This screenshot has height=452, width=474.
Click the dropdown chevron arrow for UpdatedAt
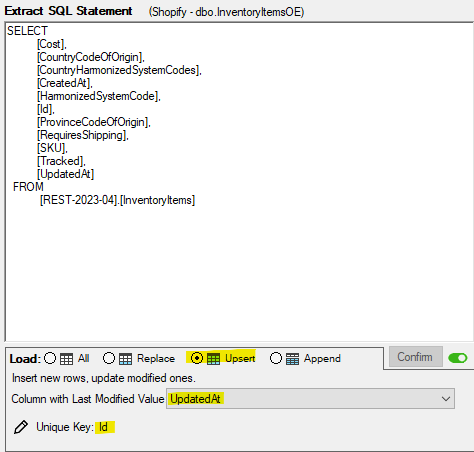coord(446,399)
